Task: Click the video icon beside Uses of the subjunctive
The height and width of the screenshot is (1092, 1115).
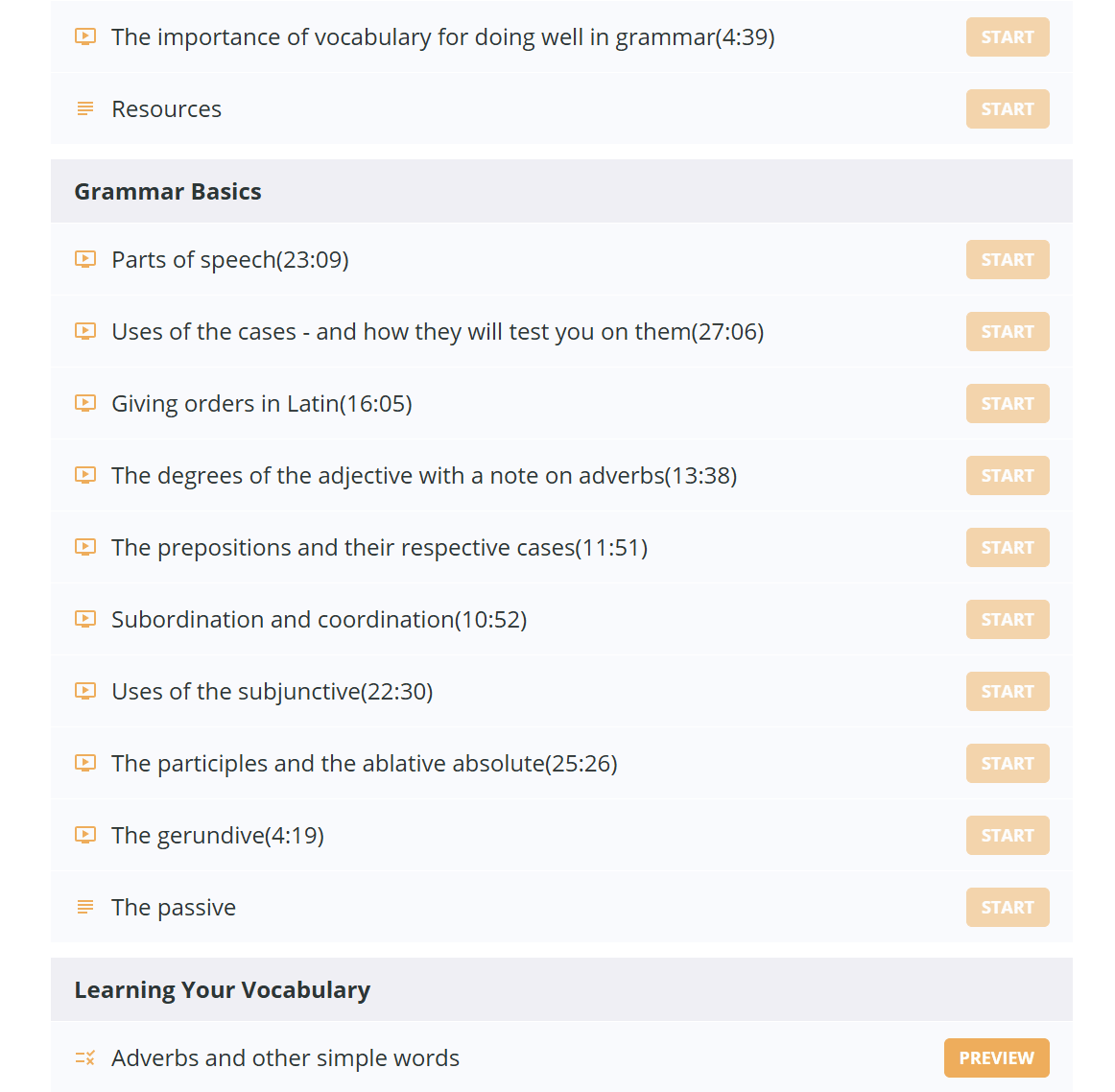Action: tap(85, 691)
